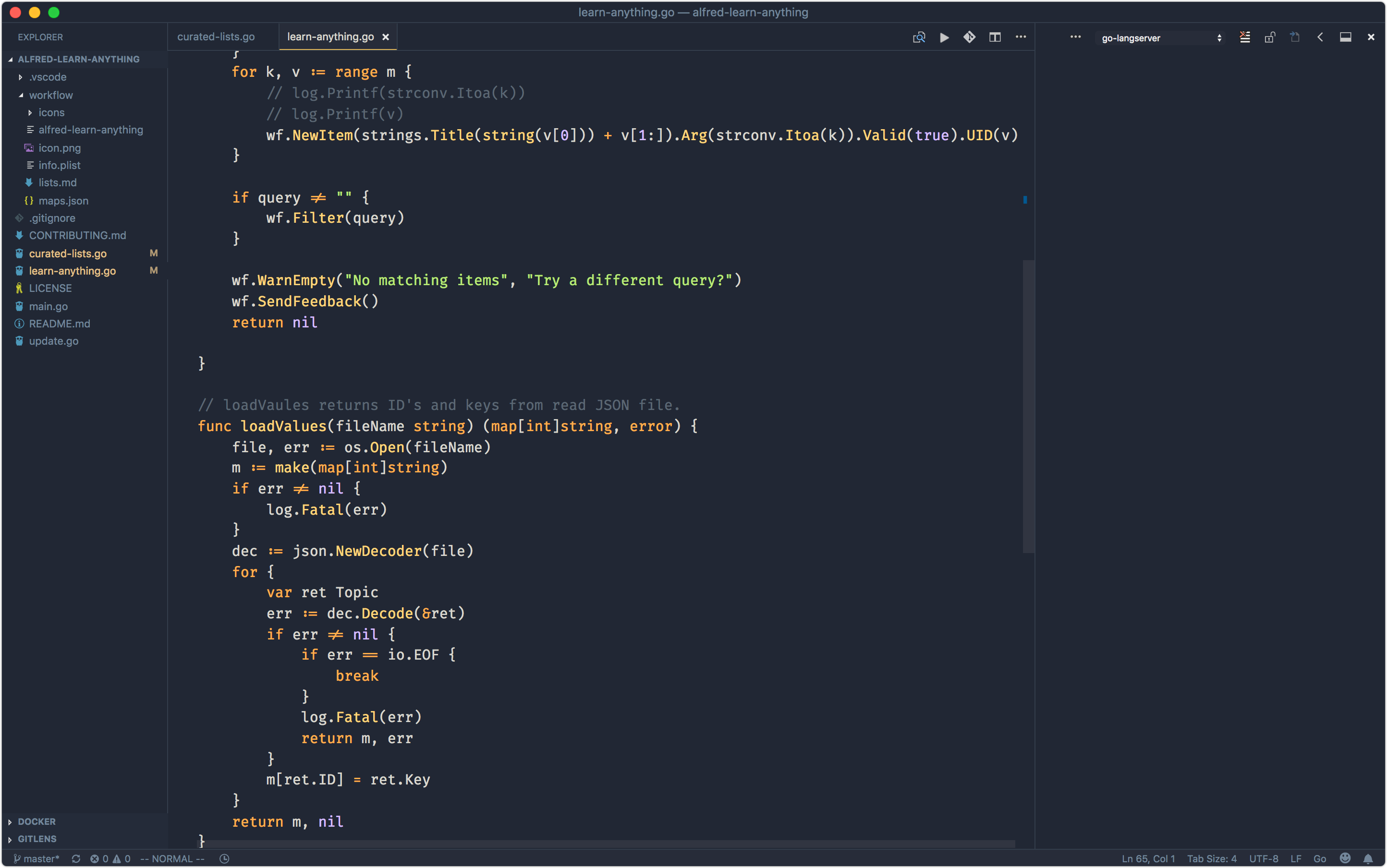Open the log output file icon
The width and height of the screenshot is (1387, 868).
[1295, 37]
